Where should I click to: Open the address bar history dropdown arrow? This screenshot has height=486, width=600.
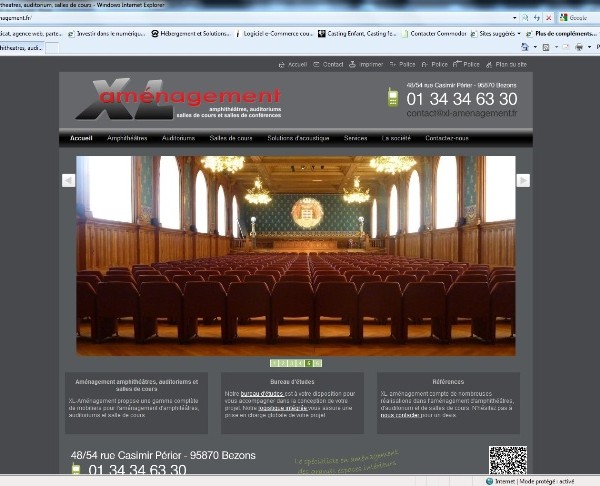(515, 18)
